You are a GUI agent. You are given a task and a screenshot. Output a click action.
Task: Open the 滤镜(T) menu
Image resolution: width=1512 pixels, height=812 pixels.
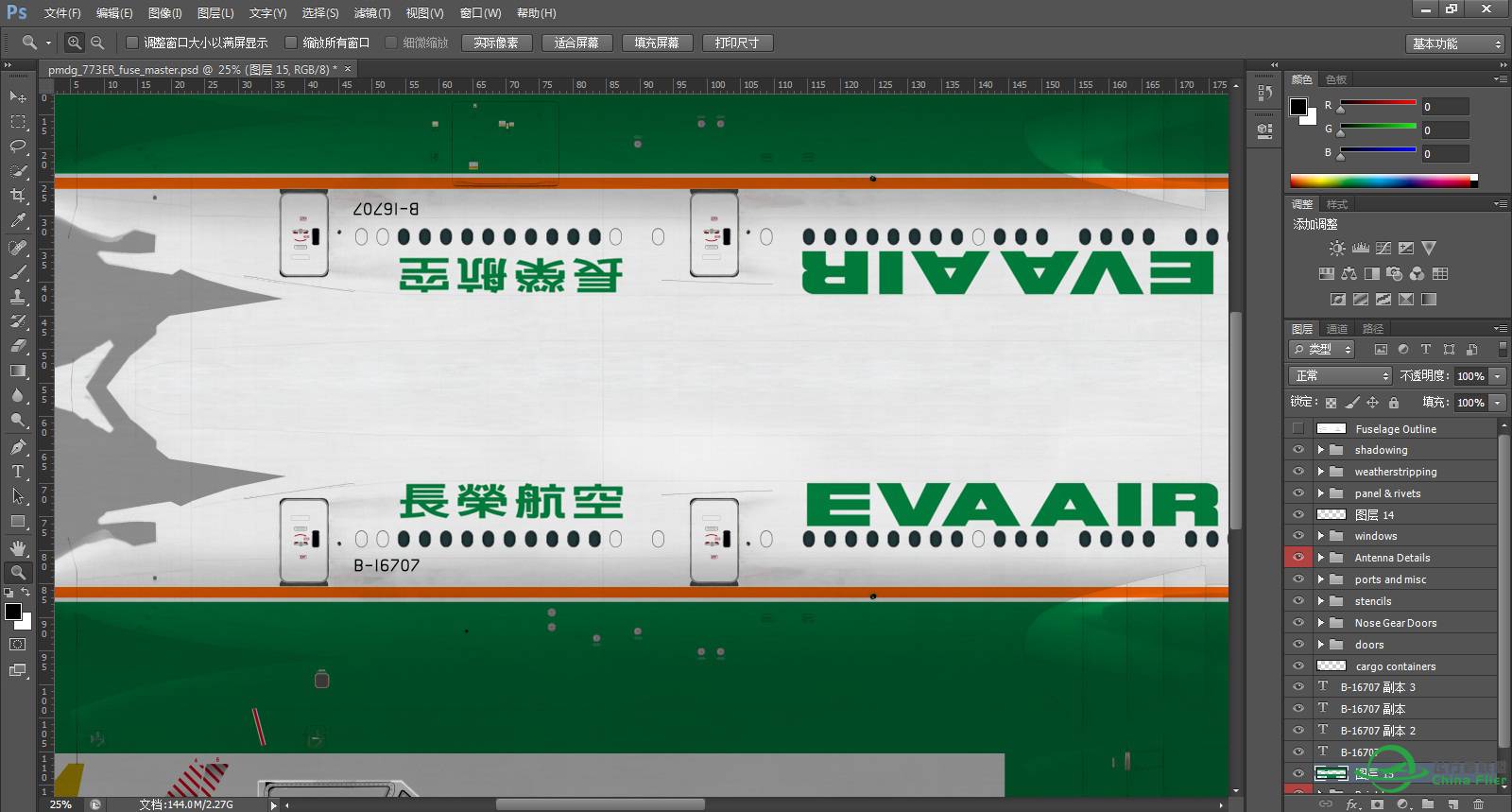(x=371, y=13)
